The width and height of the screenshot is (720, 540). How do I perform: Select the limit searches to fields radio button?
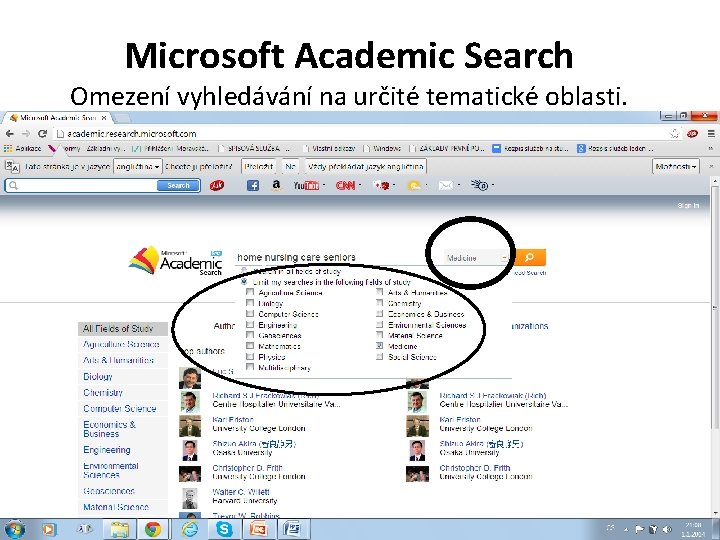tap(244, 281)
